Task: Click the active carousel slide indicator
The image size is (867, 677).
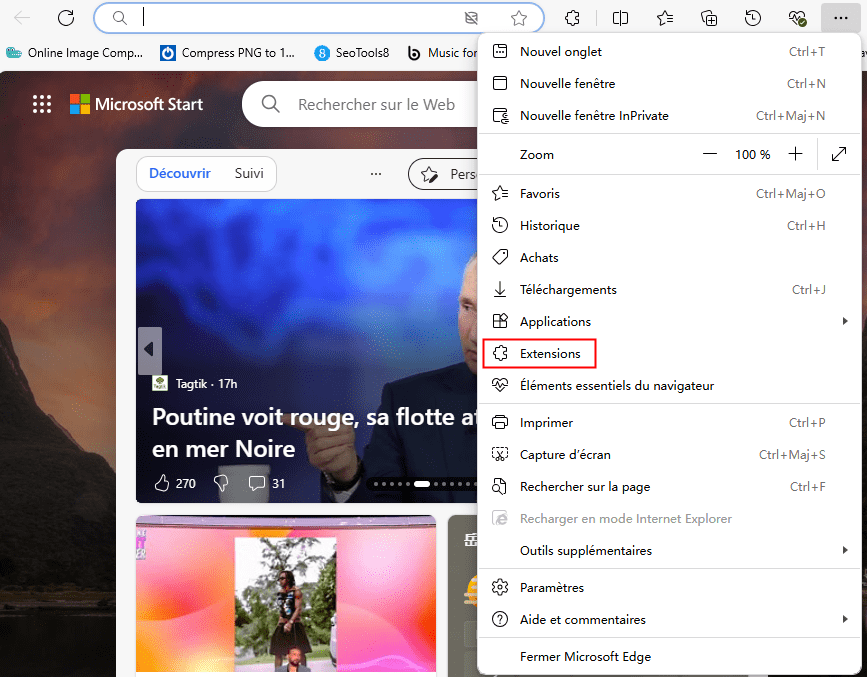Action: tap(422, 484)
